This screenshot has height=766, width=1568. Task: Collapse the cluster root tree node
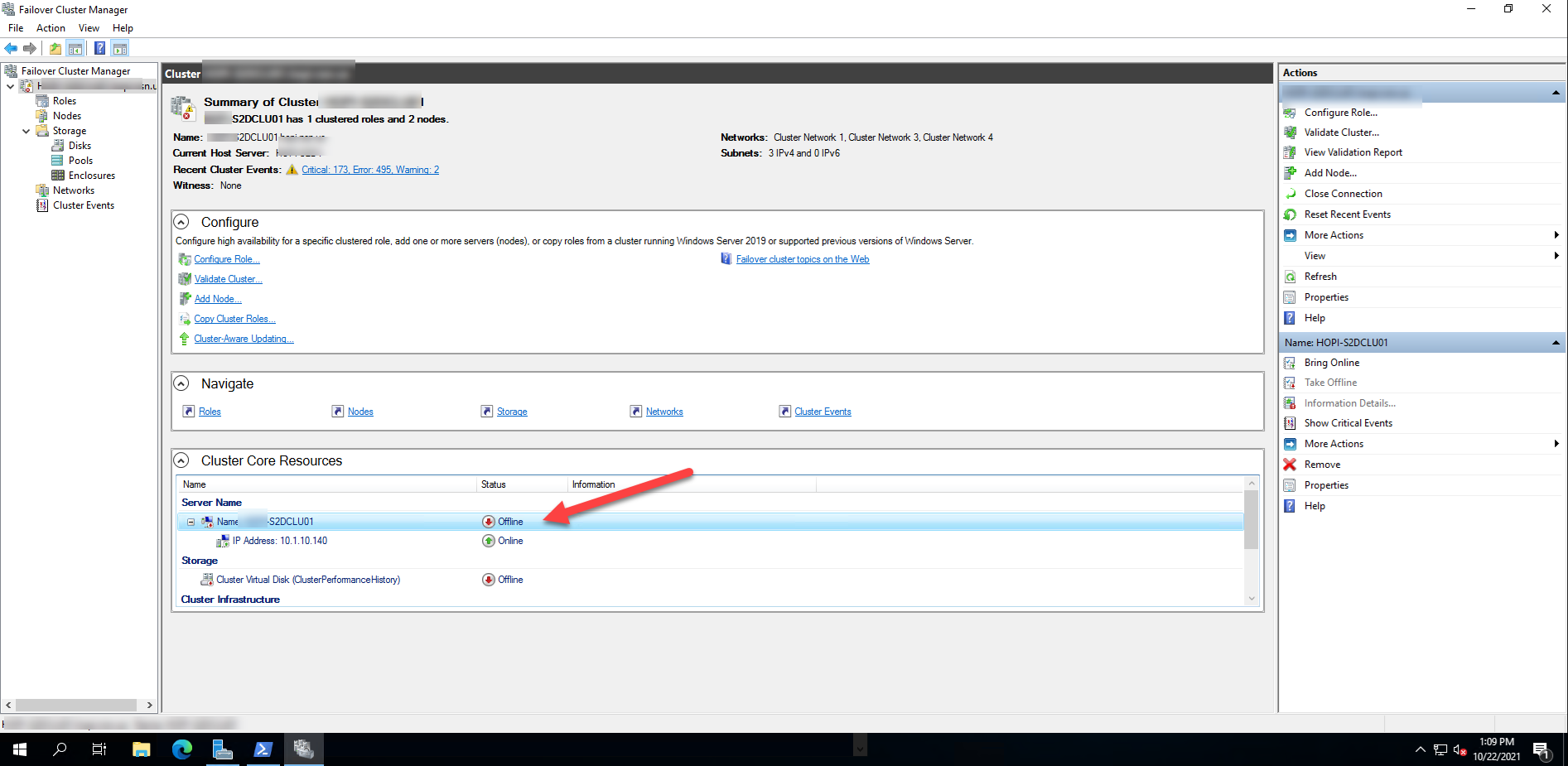[10, 86]
